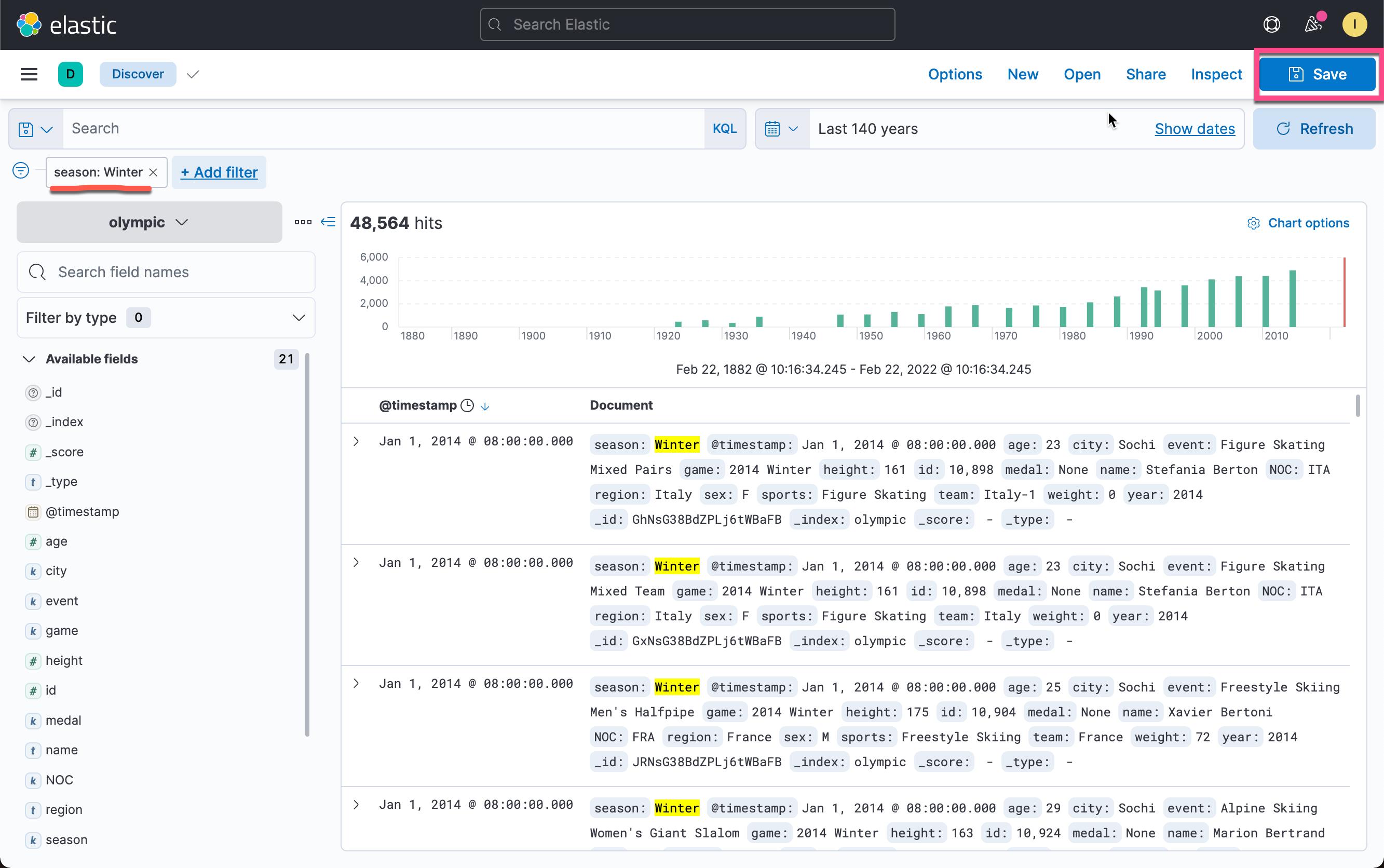
Task: Click the Discover breadcrumb
Action: 138,74
